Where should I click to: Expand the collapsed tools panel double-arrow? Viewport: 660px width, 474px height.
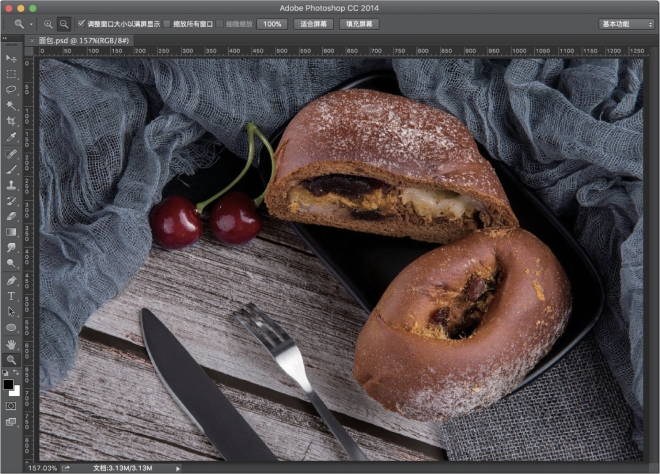pyautogui.click(x=5, y=38)
